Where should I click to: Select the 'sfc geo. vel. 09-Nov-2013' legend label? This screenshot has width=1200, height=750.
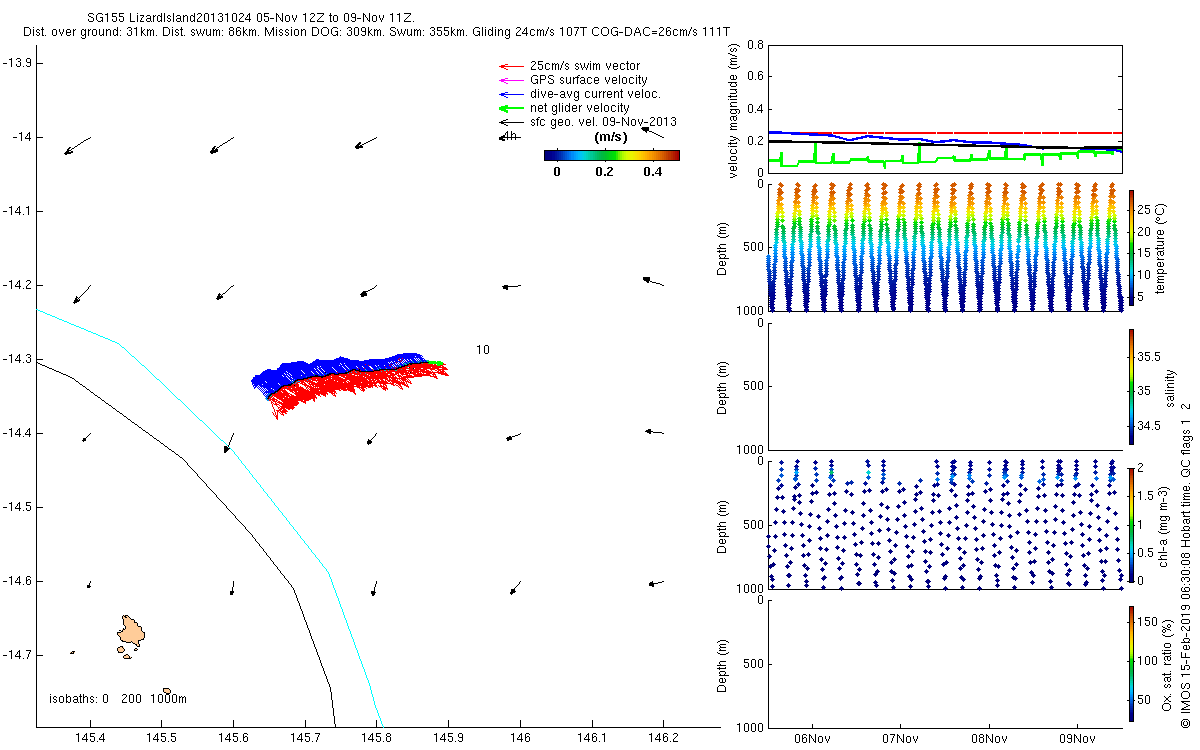[x=603, y=122]
